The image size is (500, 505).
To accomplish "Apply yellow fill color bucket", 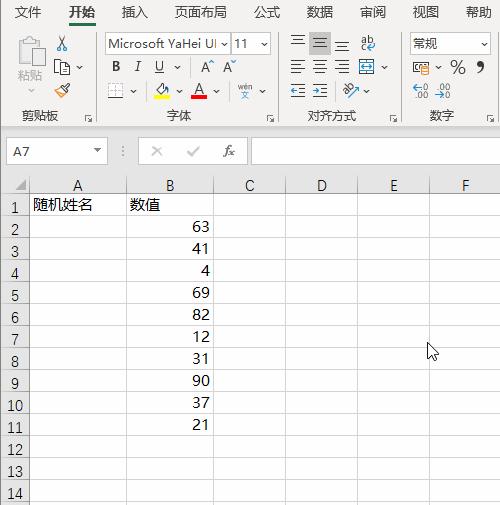I will click(x=162, y=91).
